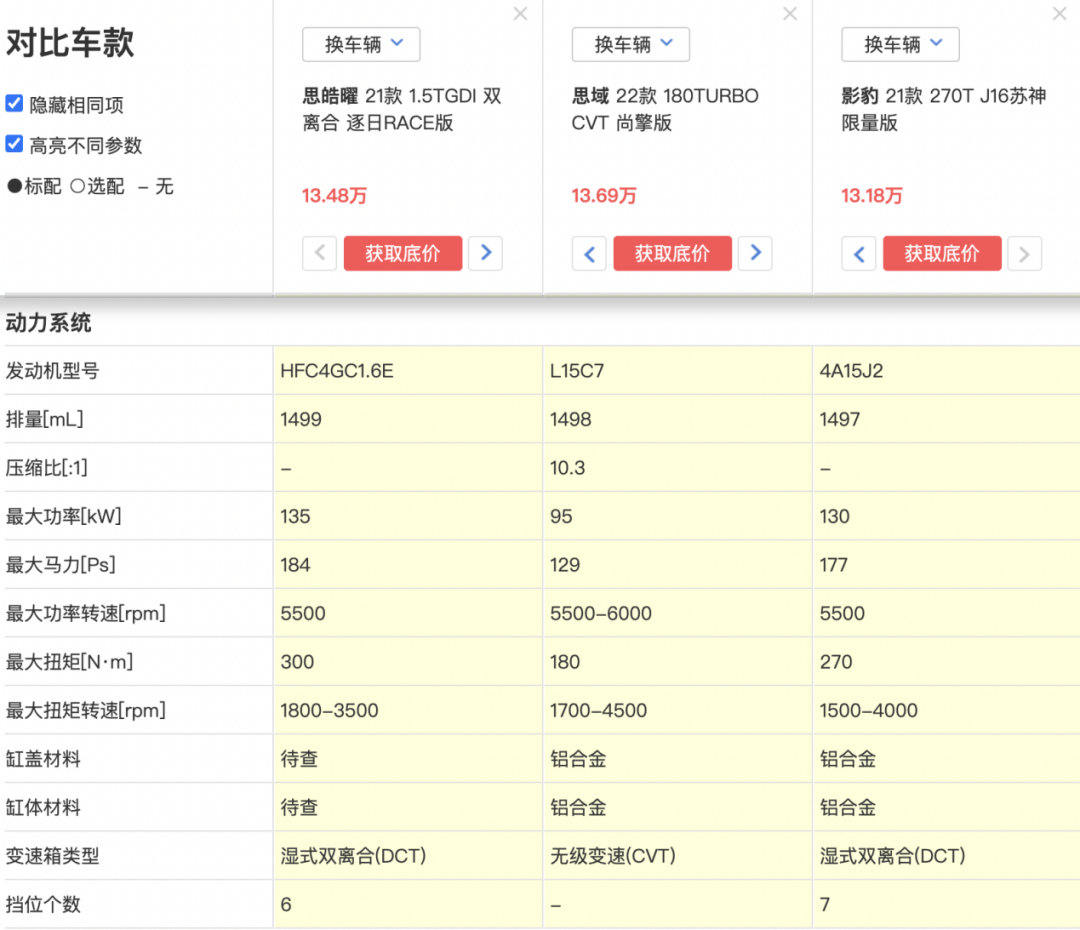Select the 13.69万 price text
This screenshot has width=1080, height=930.
coord(604,196)
